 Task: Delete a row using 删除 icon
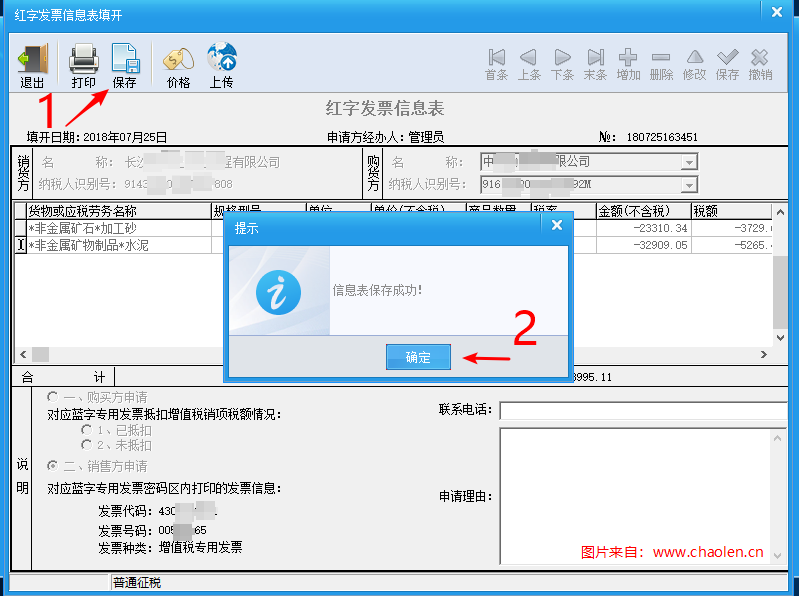[661, 64]
